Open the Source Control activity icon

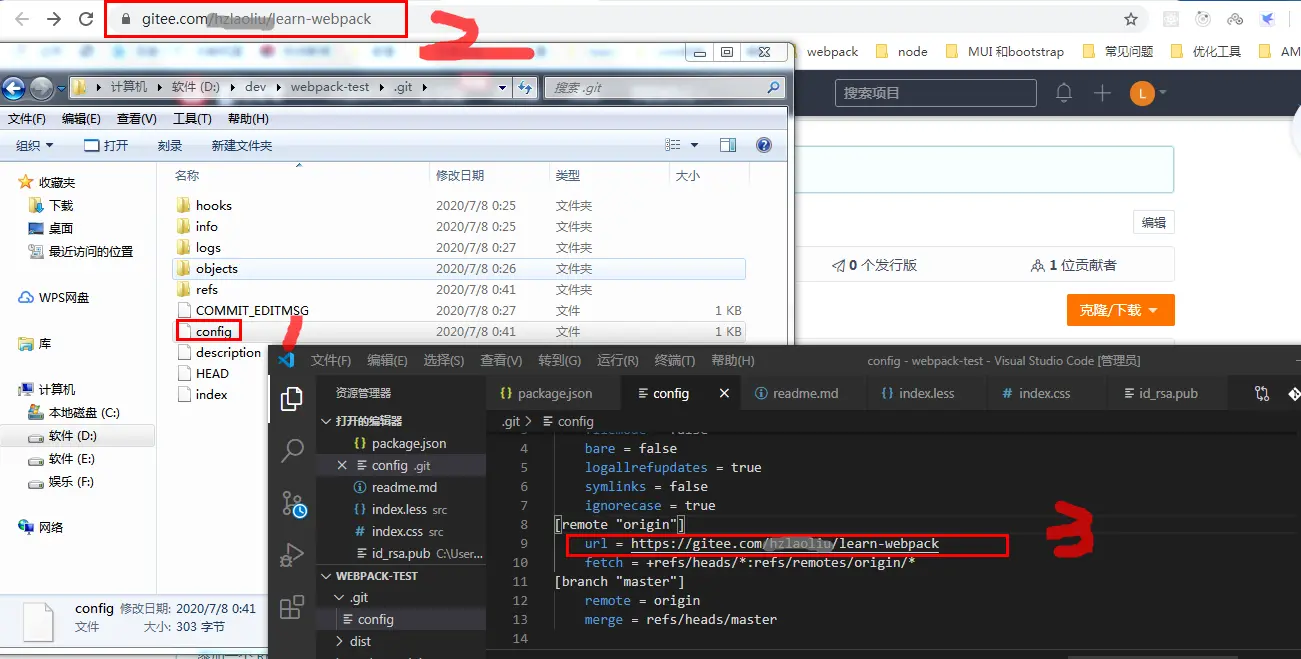292,504
